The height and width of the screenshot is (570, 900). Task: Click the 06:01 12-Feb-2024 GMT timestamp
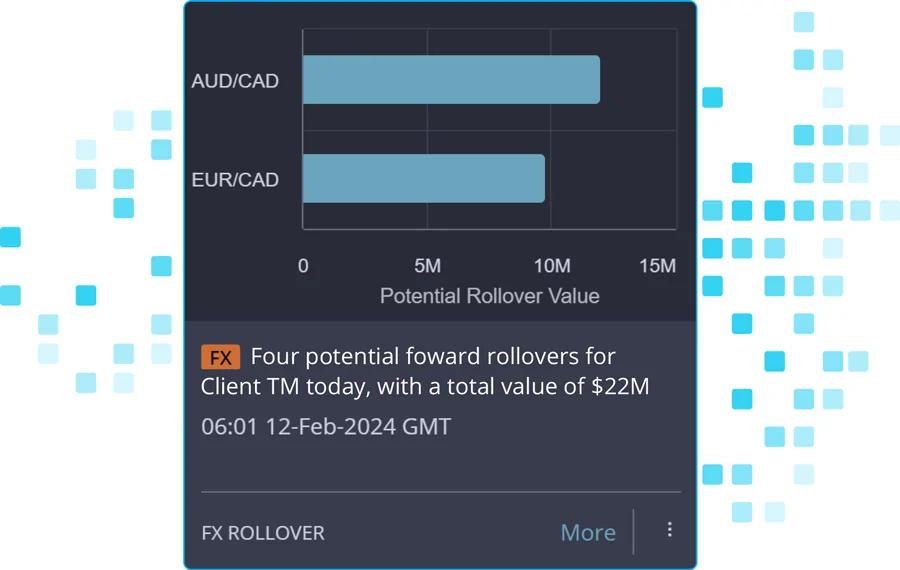tap(326, 426)
